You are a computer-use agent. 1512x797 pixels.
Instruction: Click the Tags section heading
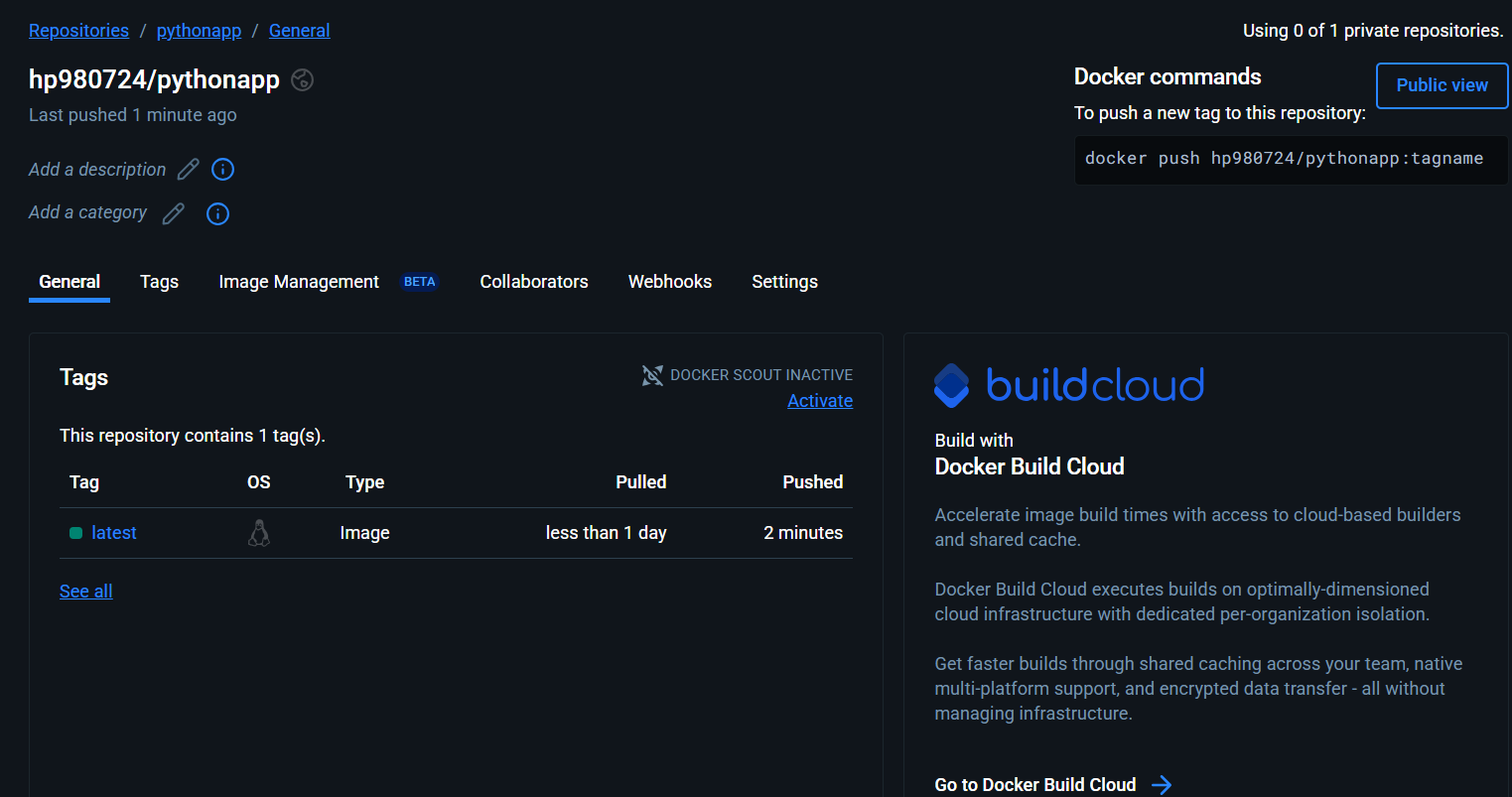pyautogui.click(x=83, y=377)
